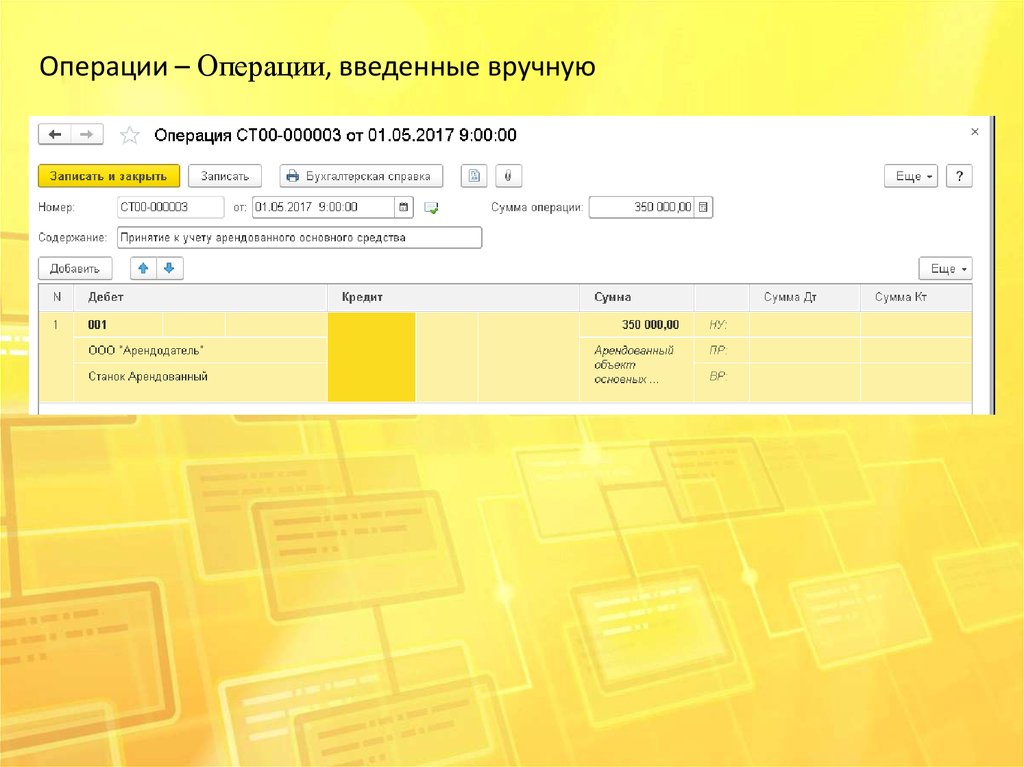1024x767 pixels.
Task: Click the Содержание text field
Action: coord(299,238)
